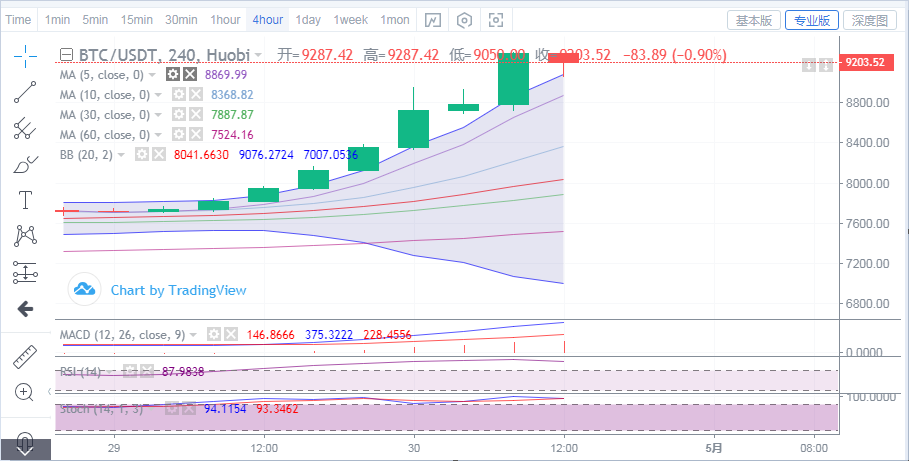This screenshot has height=461, width=909.
Task: Open the hexagon chart settings icon
Action: click(x=464, y=20)
